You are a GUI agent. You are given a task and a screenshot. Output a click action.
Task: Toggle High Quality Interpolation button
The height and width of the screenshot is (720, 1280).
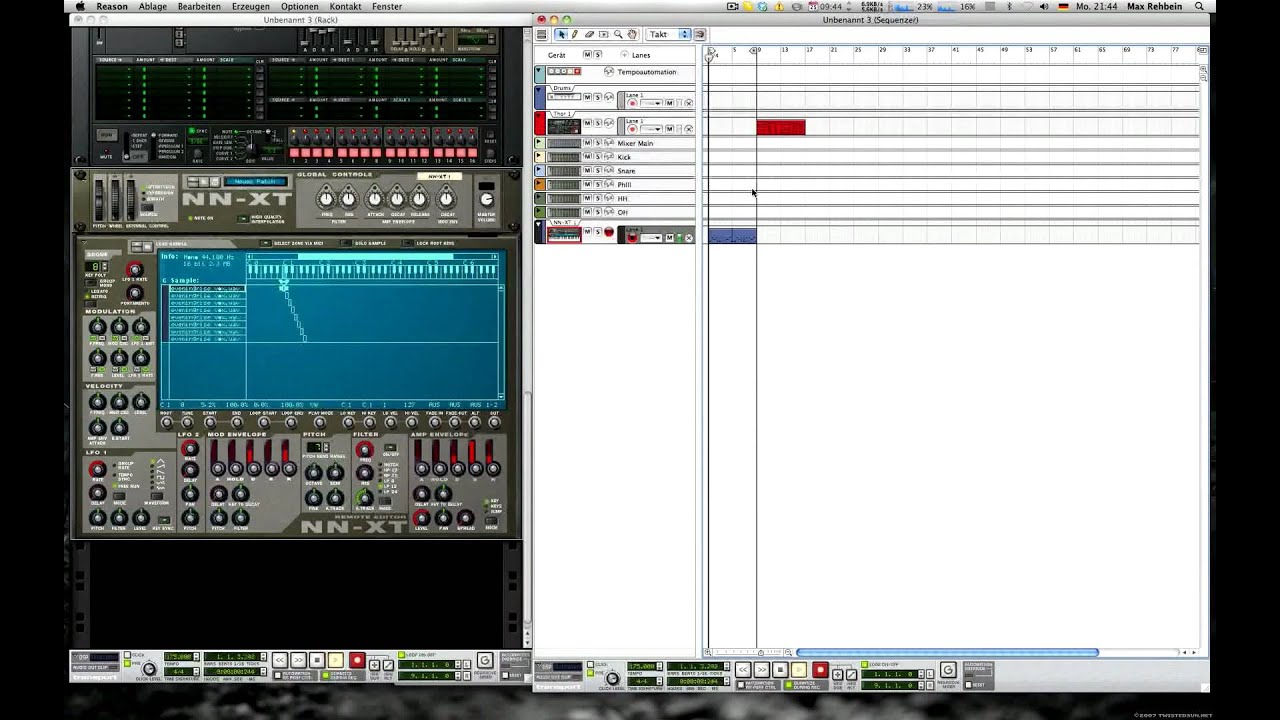[x=243, y=218]
